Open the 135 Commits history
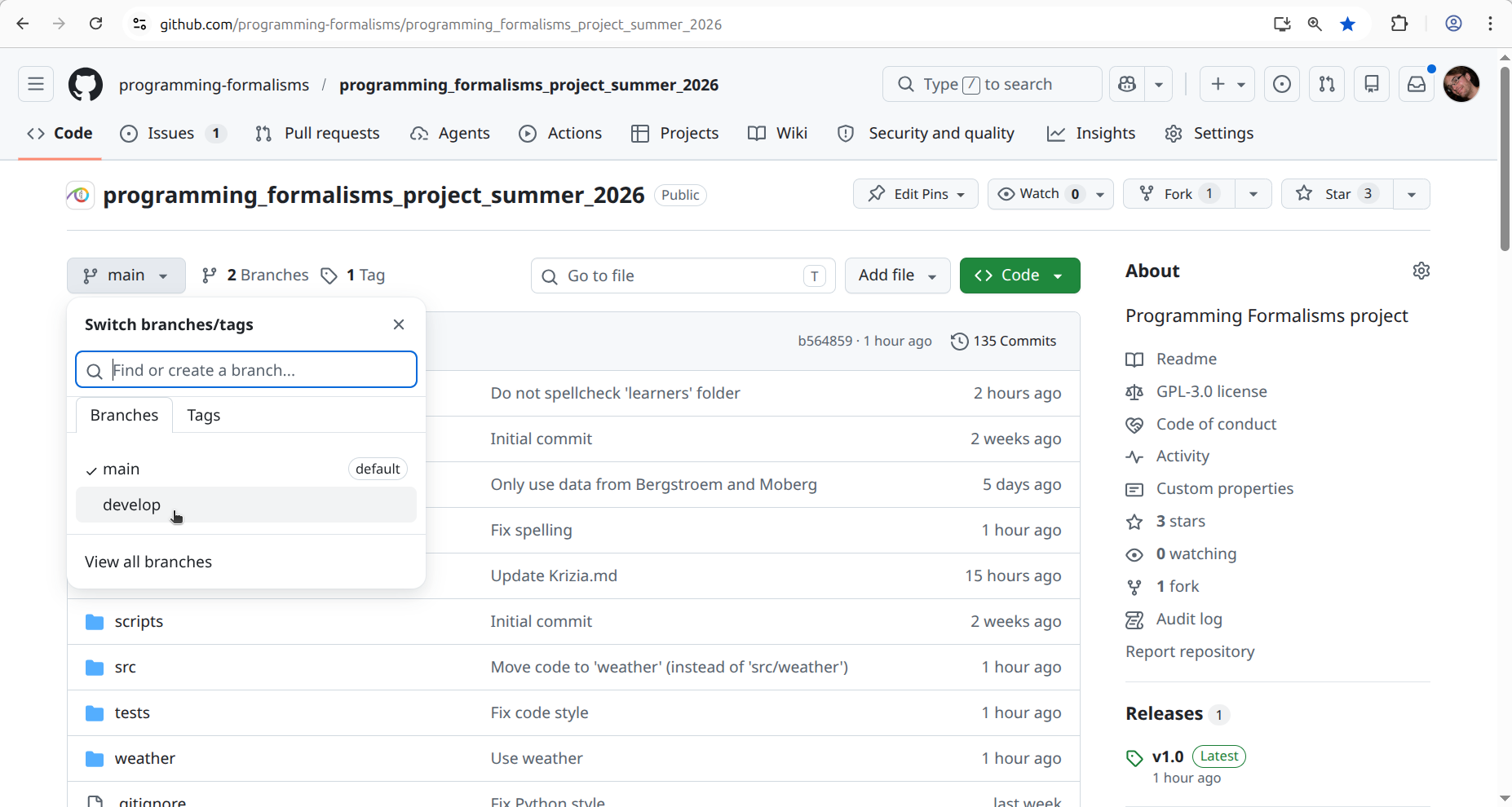The height and width of the screenshot is (807, 1512). tap(1004, 341)
